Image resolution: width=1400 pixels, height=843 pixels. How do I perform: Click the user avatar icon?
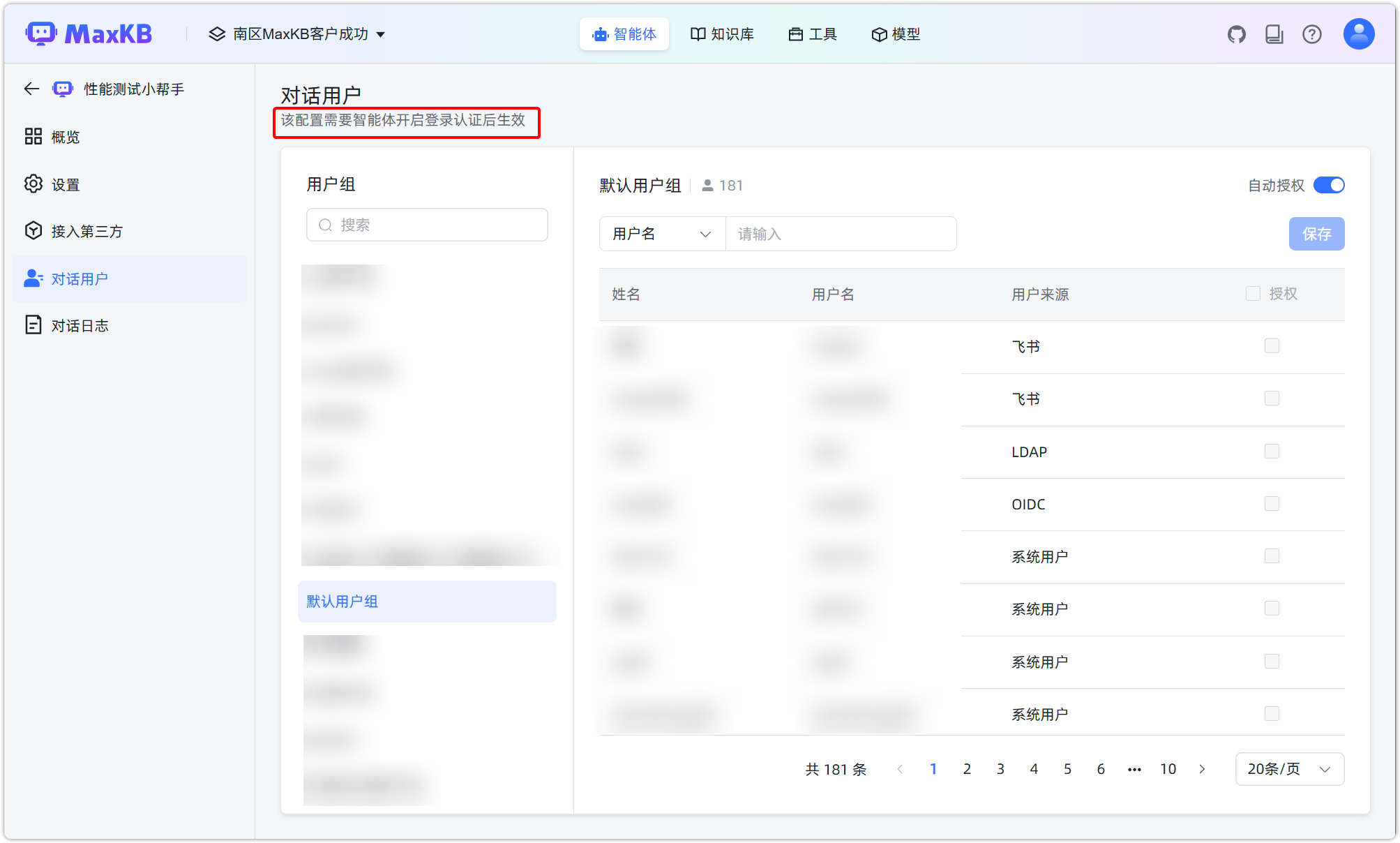(x=1358, y=33)
